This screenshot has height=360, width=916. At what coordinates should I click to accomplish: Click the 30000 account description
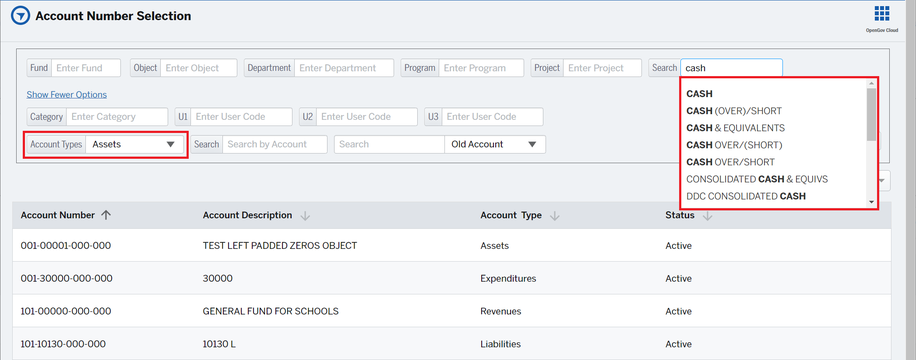click(x=217, y=278)
